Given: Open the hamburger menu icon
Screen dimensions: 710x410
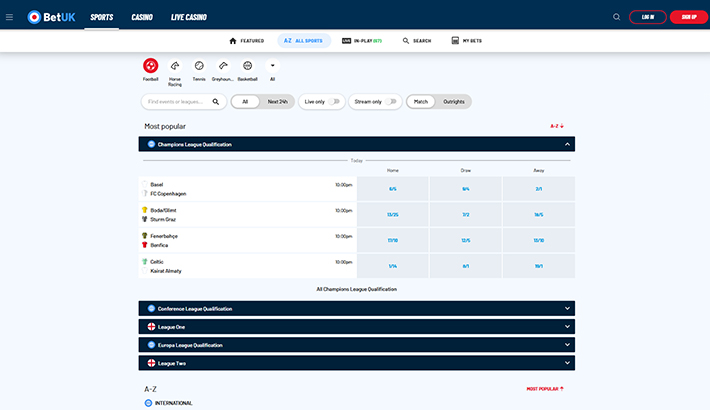Looking at the screenshot, I should [x=9, y=17].
